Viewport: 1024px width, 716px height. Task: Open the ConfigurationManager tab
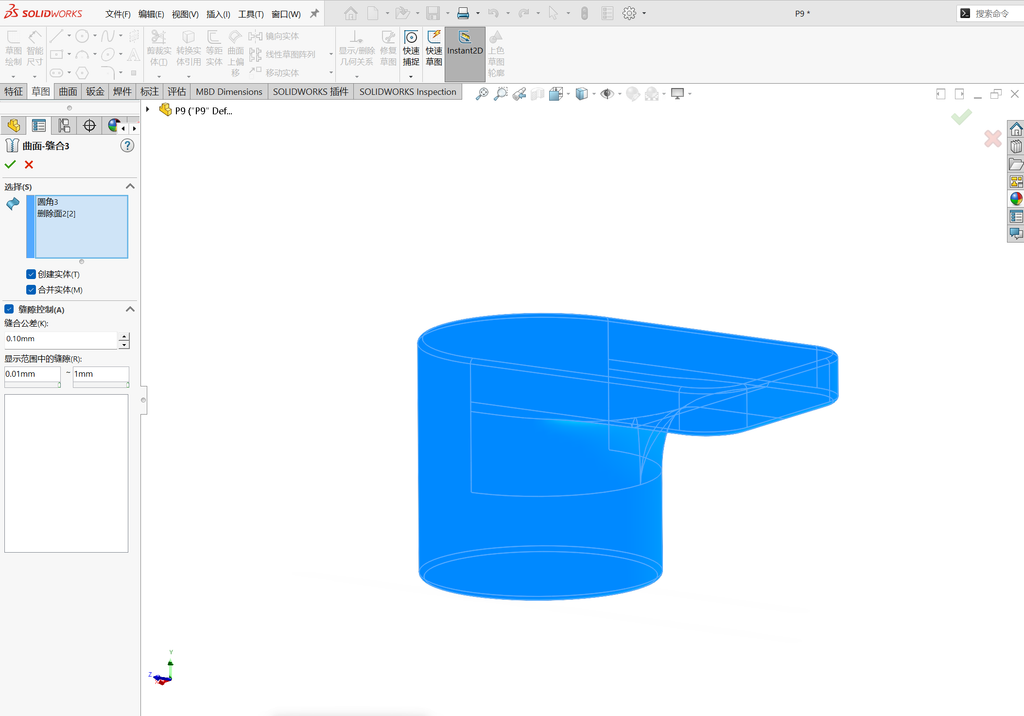click(64, 125)
